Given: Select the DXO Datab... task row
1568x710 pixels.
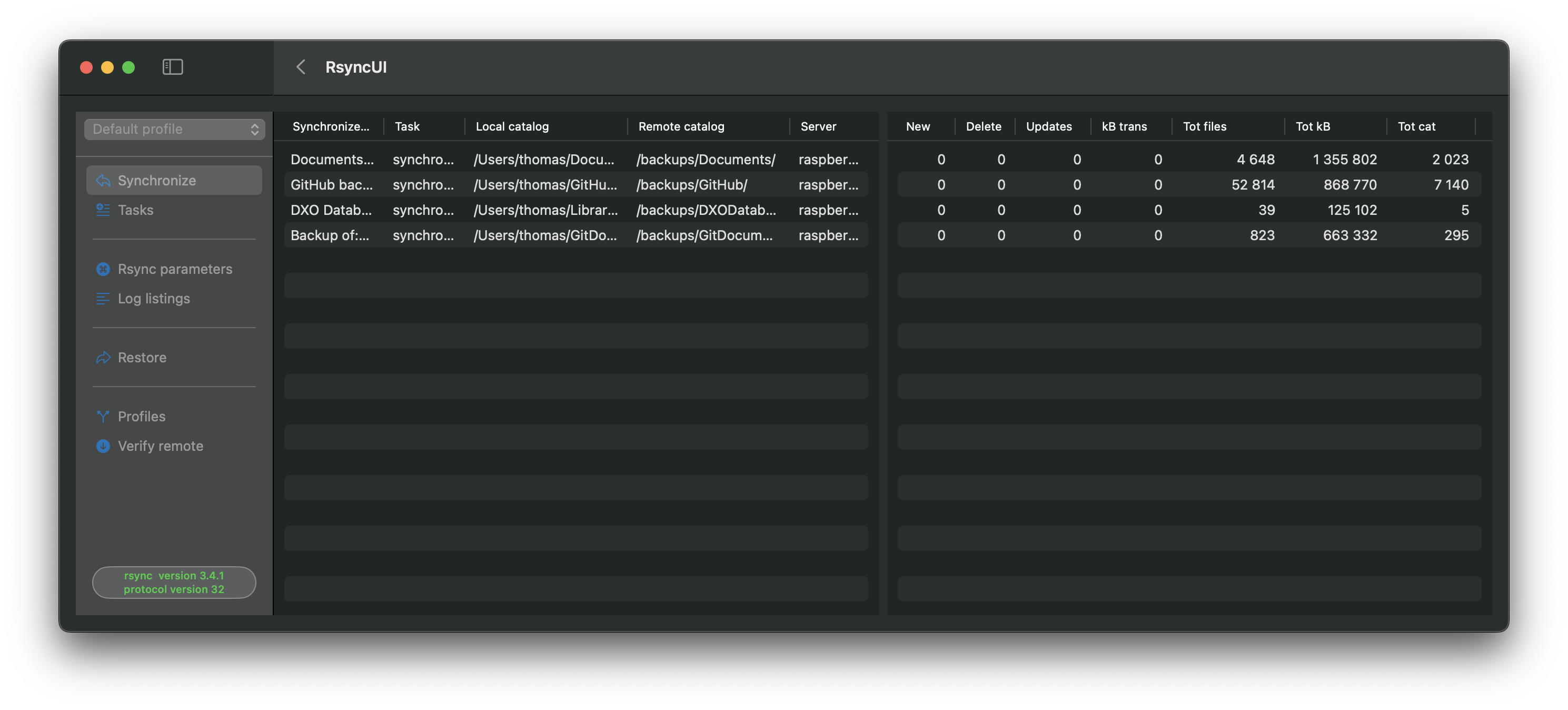Looking at the screenshot, I should point(576,210).
